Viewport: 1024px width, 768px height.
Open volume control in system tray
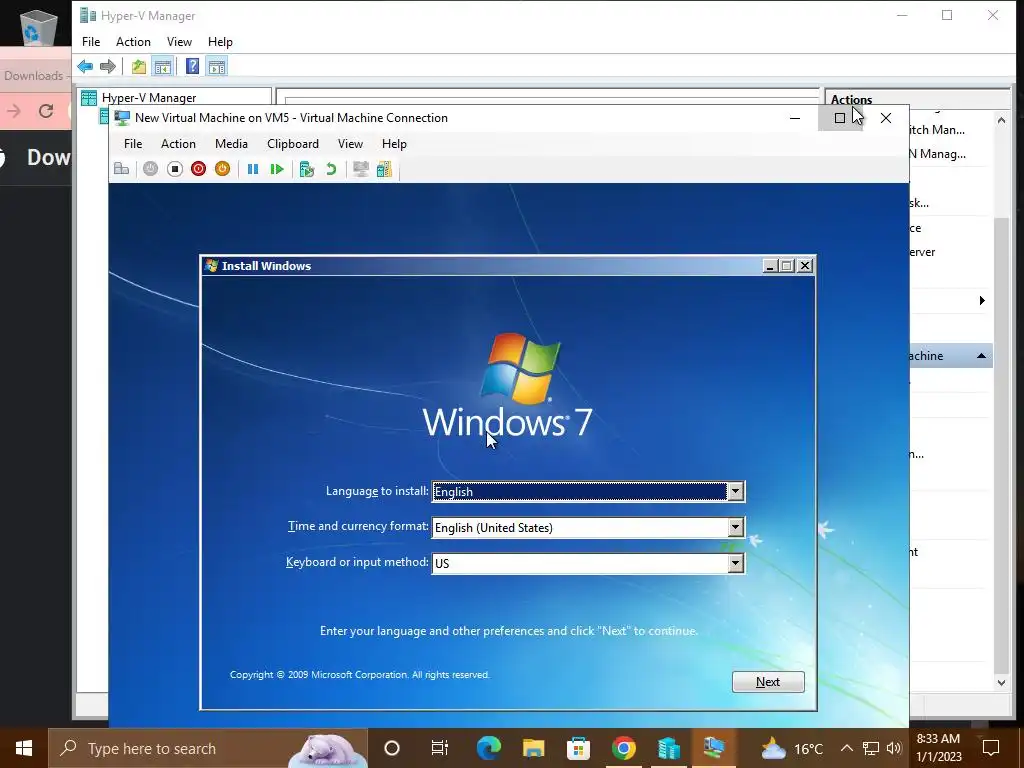[x=894, y=748]
